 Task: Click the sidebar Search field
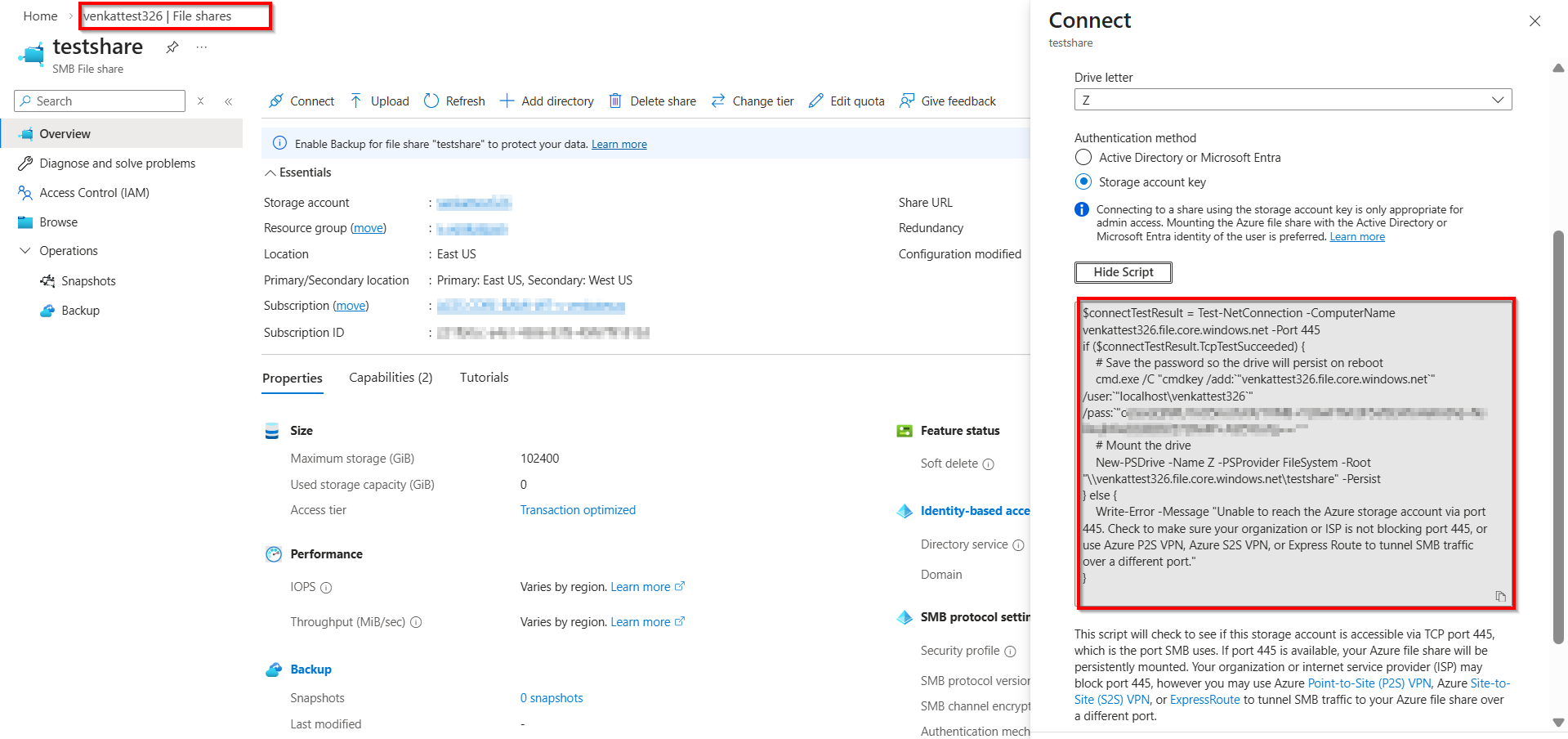pos(100,101)
